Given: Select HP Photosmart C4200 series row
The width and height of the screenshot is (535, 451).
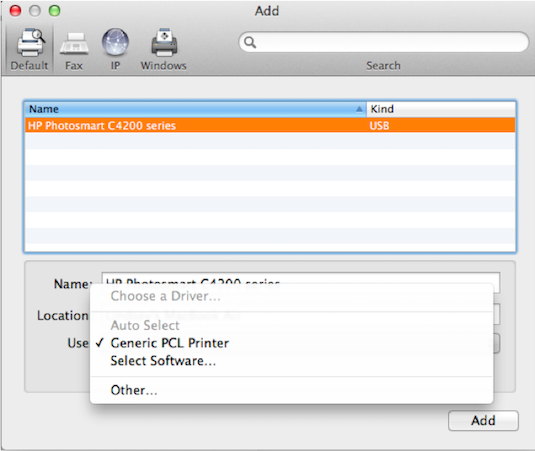Looking at the screenshot, I should pyautogui.click(x=270, y=126).
